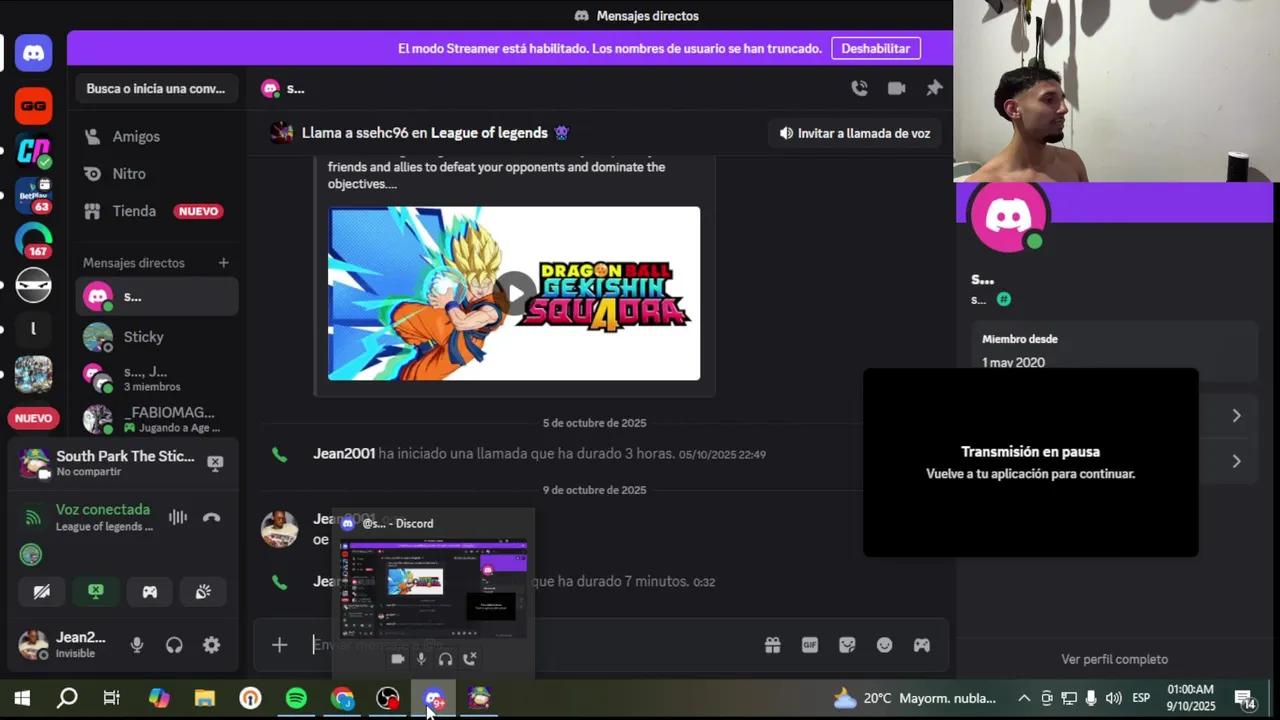The height and width of the screenshot is (720, 1280).
Task: Toggle deafen in Discord taskbar preview
Action: 445,659
